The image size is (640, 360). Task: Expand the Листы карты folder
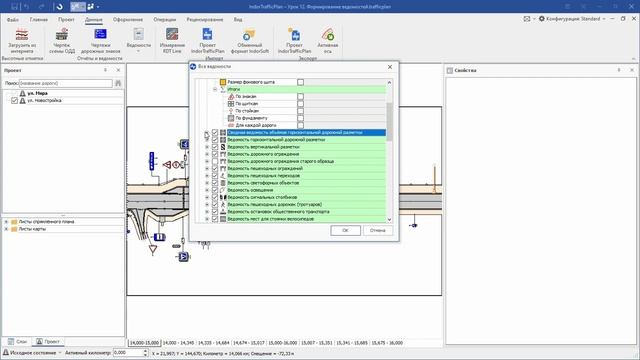(6, 229)
